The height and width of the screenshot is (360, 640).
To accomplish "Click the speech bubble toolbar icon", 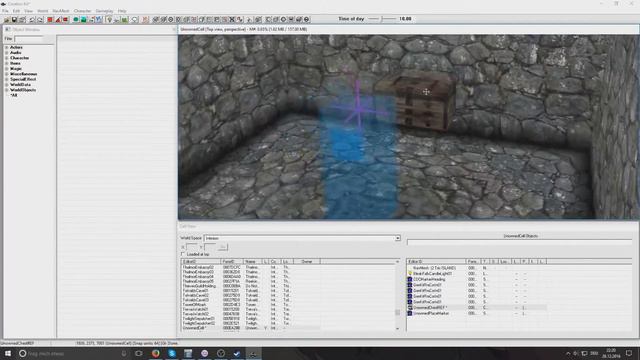I will (x=135, y=19).
